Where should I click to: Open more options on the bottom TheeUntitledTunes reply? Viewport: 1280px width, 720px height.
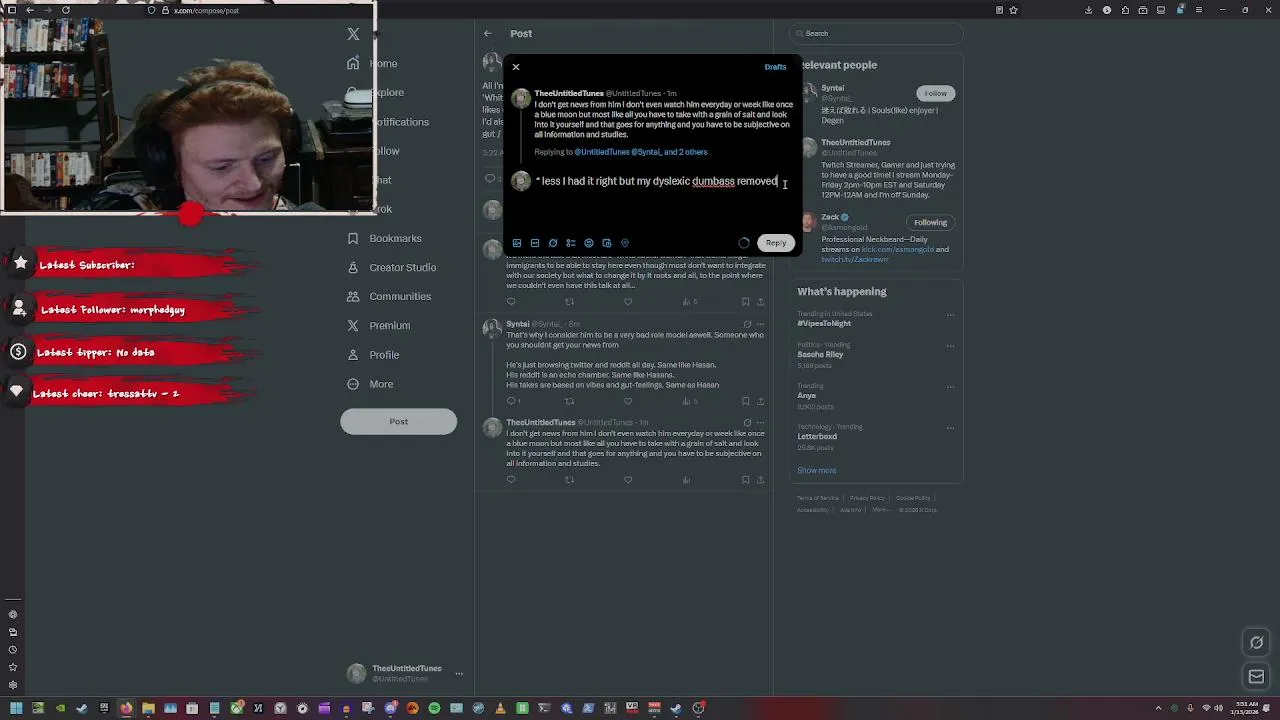(x=760, y=422)
